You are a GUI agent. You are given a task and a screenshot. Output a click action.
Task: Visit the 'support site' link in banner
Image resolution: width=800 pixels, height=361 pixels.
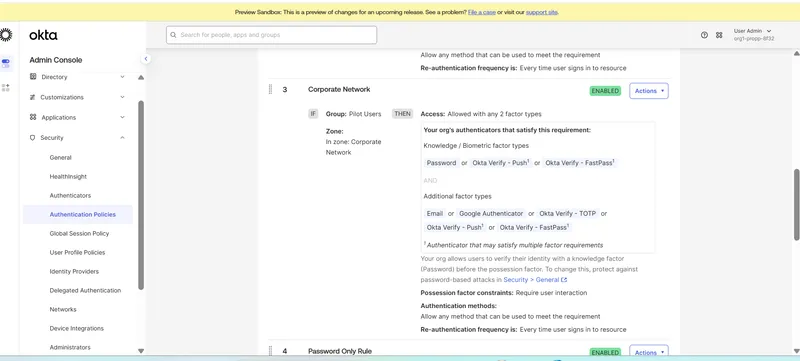(542, 12)
